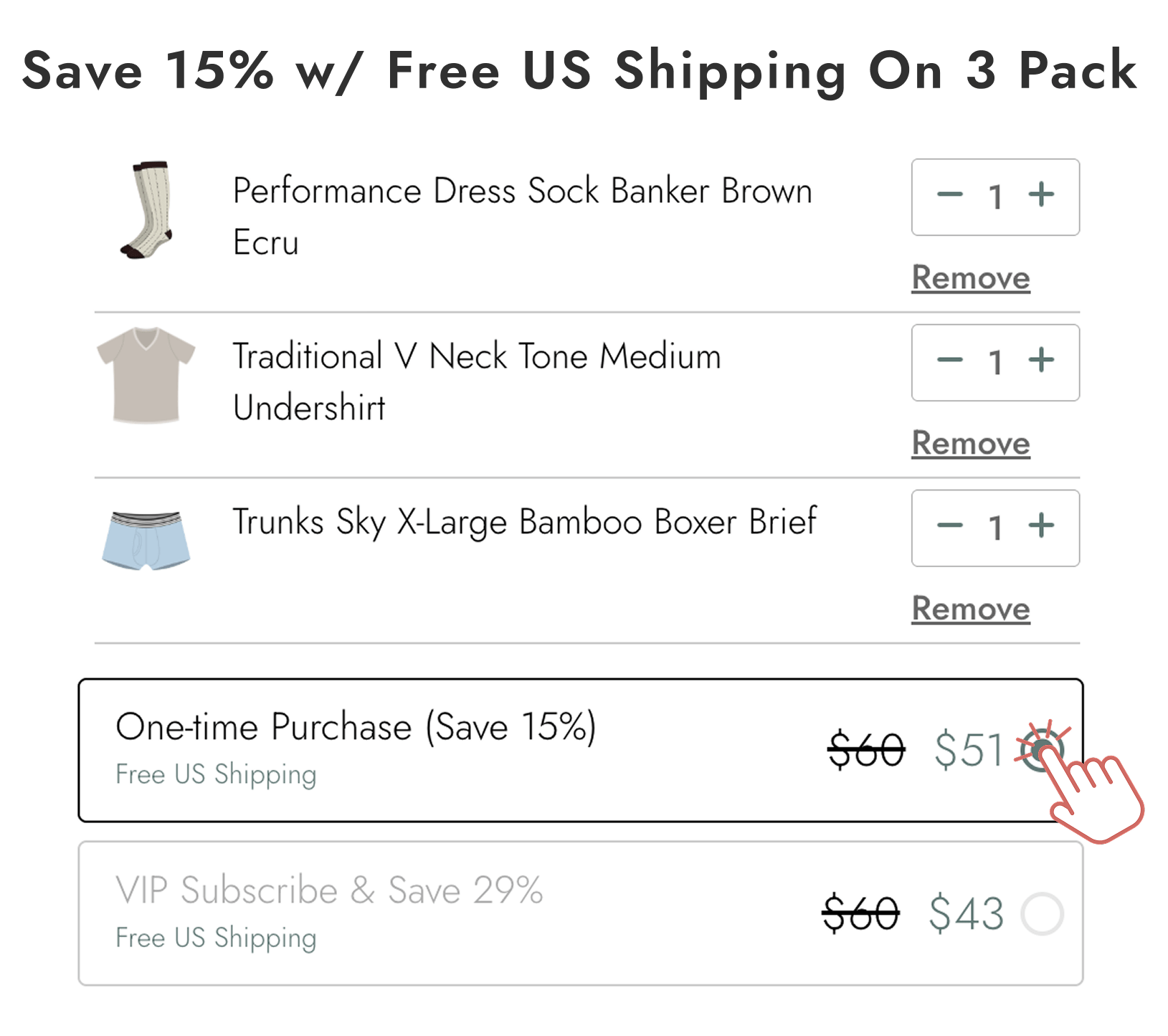Click the Save 15% banner headline

[x=581, y=70]
